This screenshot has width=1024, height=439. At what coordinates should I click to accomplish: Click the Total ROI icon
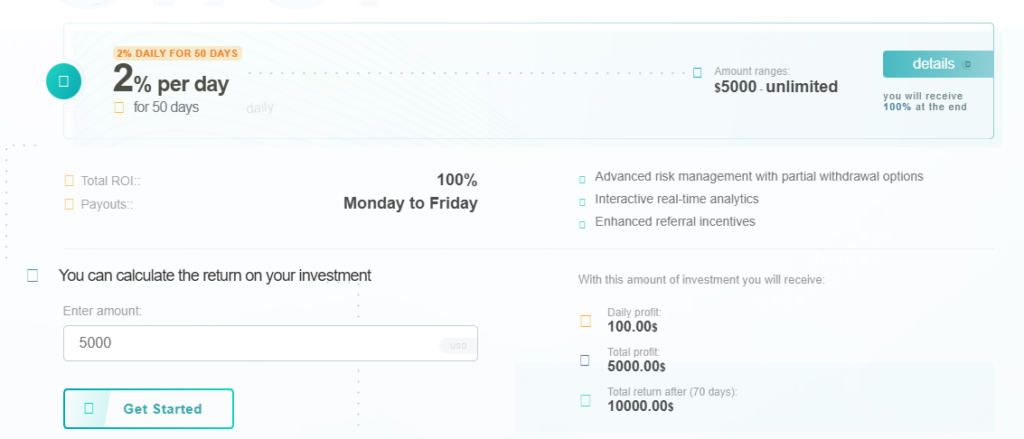(x=69, y=181)
